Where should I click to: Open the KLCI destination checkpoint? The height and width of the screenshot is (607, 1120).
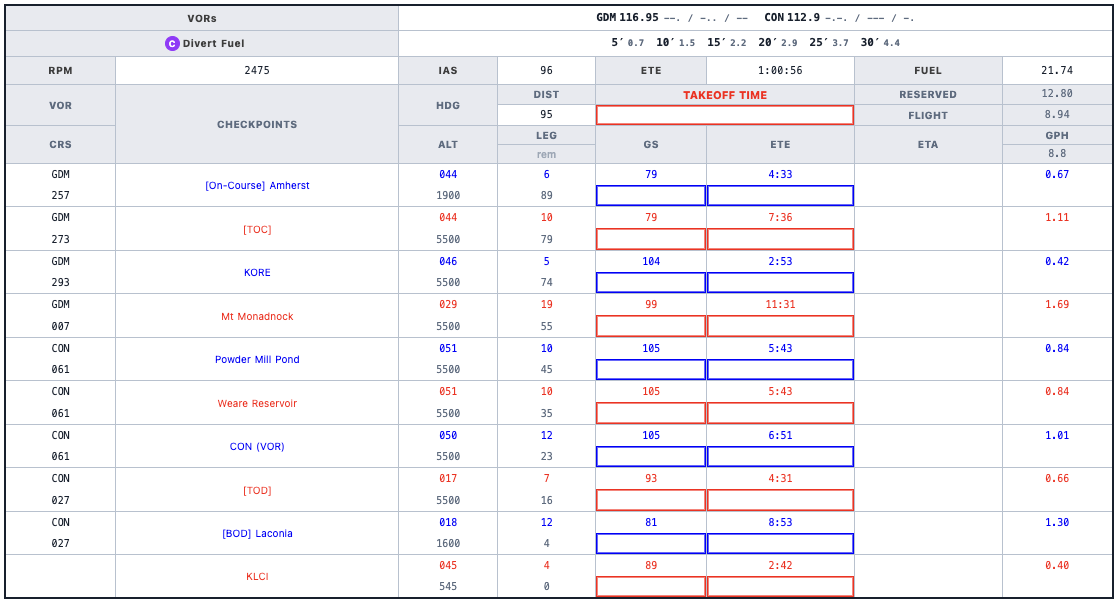[x=257, y=577]
